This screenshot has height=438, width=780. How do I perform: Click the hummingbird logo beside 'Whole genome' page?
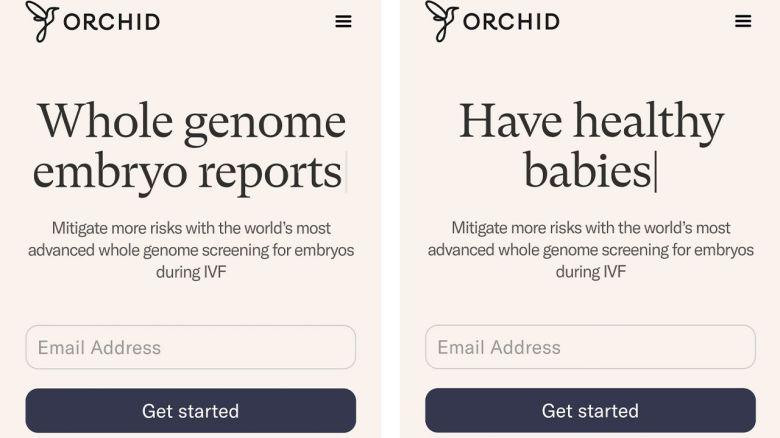coord(42,21)
